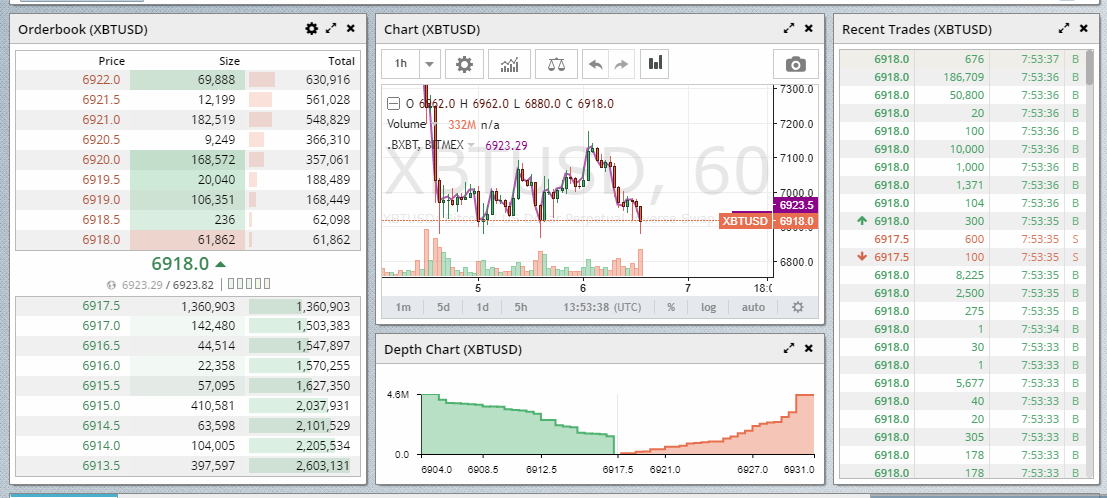
Task: Set chart range to 5d
Action: (443, 307)
